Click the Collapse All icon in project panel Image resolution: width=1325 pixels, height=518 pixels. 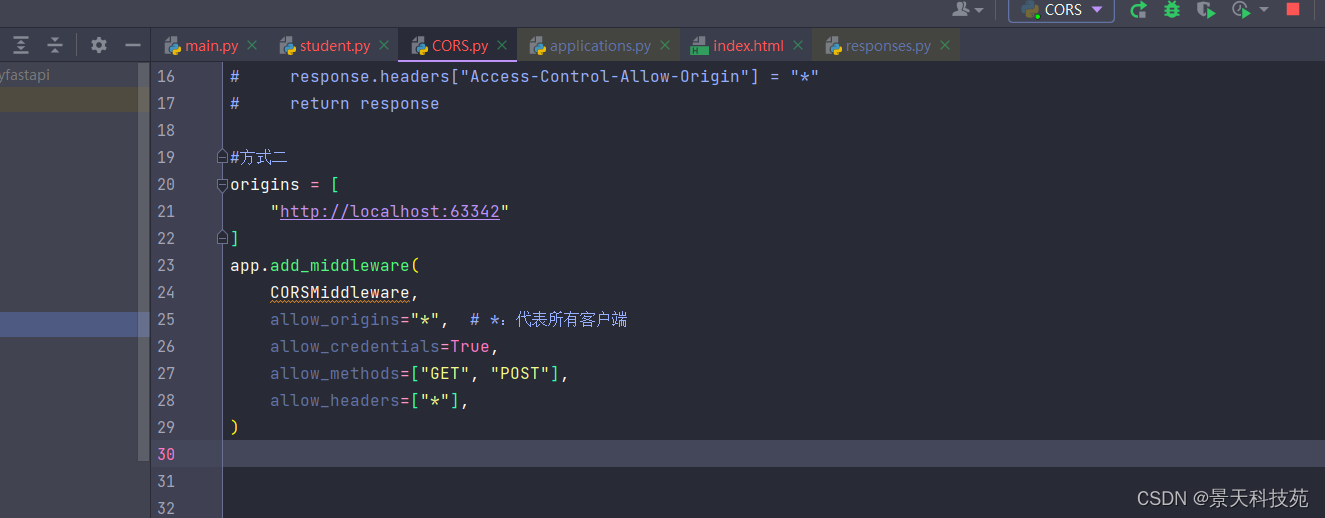click(x=55, y=45)
